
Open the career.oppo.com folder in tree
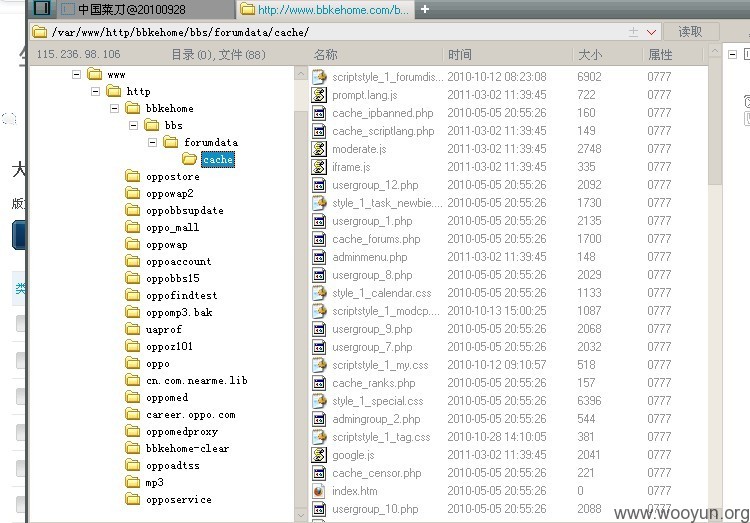[190, 414]
